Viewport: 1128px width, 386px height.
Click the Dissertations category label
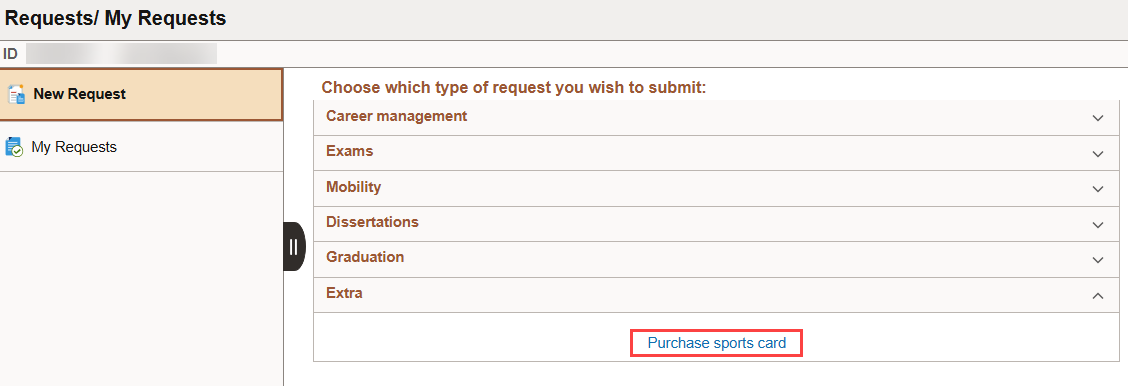click(x=372, y=222)
